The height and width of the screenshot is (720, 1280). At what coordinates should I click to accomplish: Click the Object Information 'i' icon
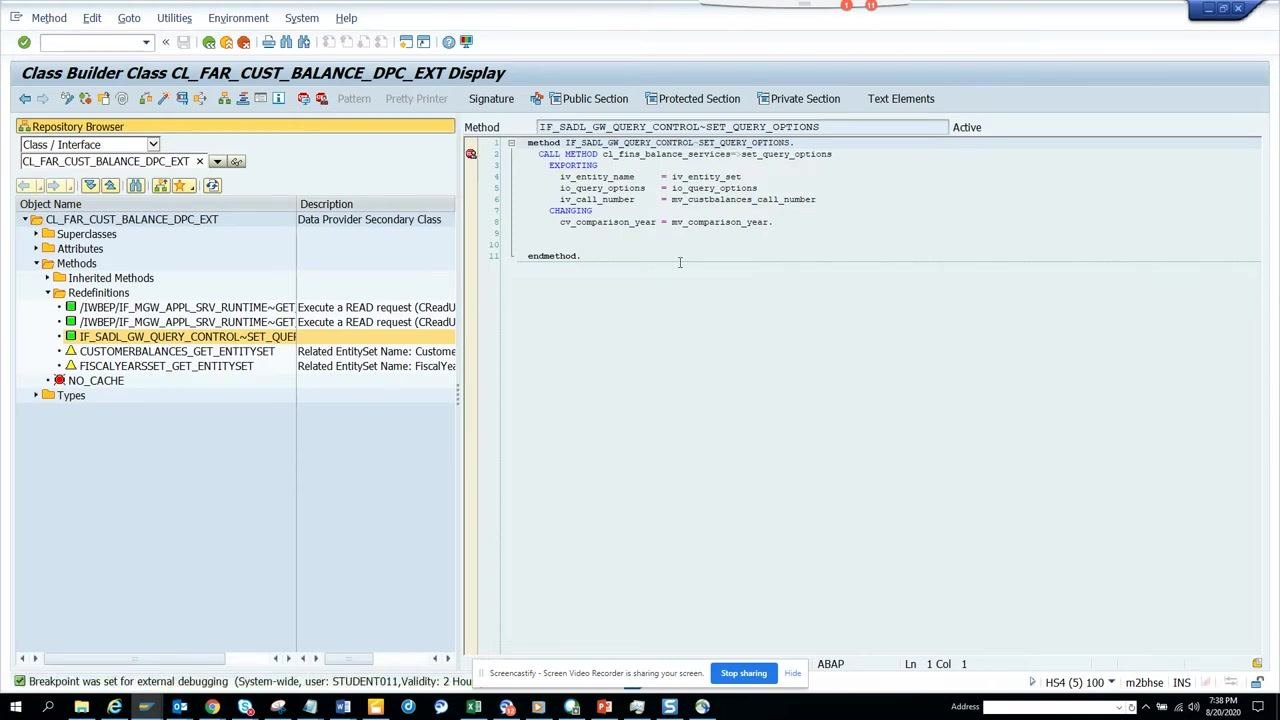point(279,98)
